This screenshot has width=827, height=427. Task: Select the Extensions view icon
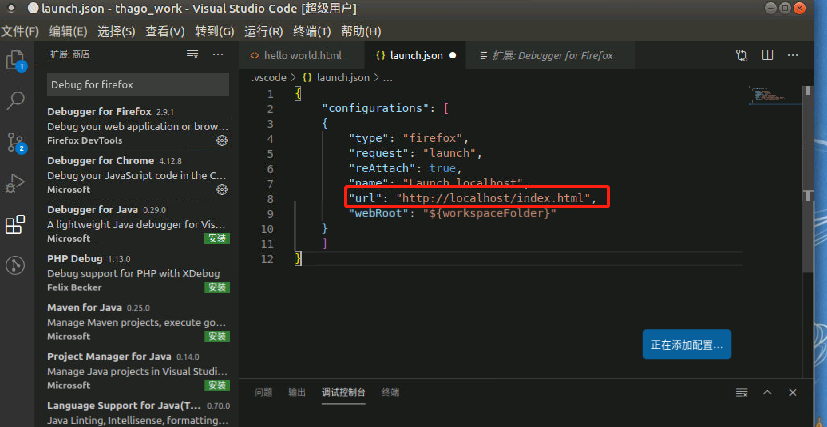point(15,225)
